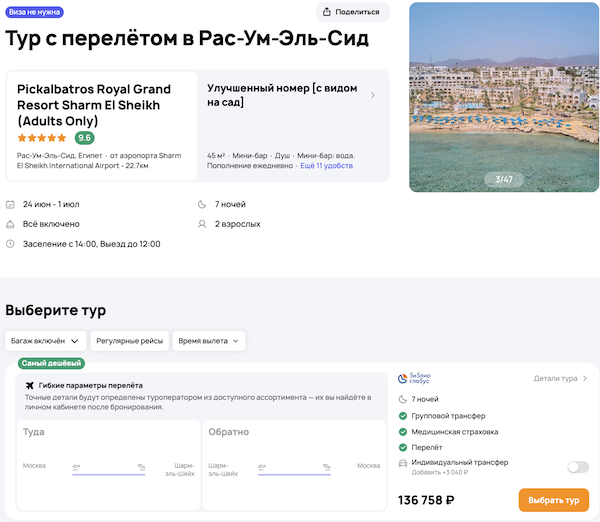600x522 pixels.
Task: Click the airplane icon in flexible flight parameters
Action: (x=29, y=385)
